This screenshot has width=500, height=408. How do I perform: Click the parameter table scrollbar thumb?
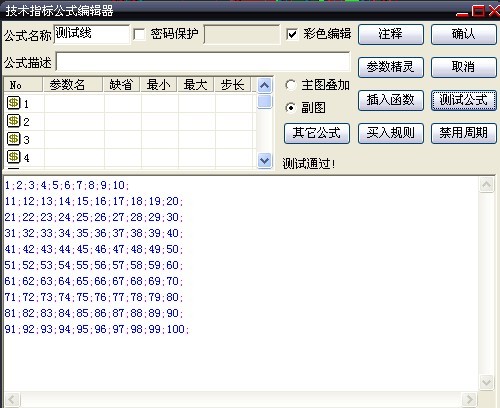coord(265,101)
